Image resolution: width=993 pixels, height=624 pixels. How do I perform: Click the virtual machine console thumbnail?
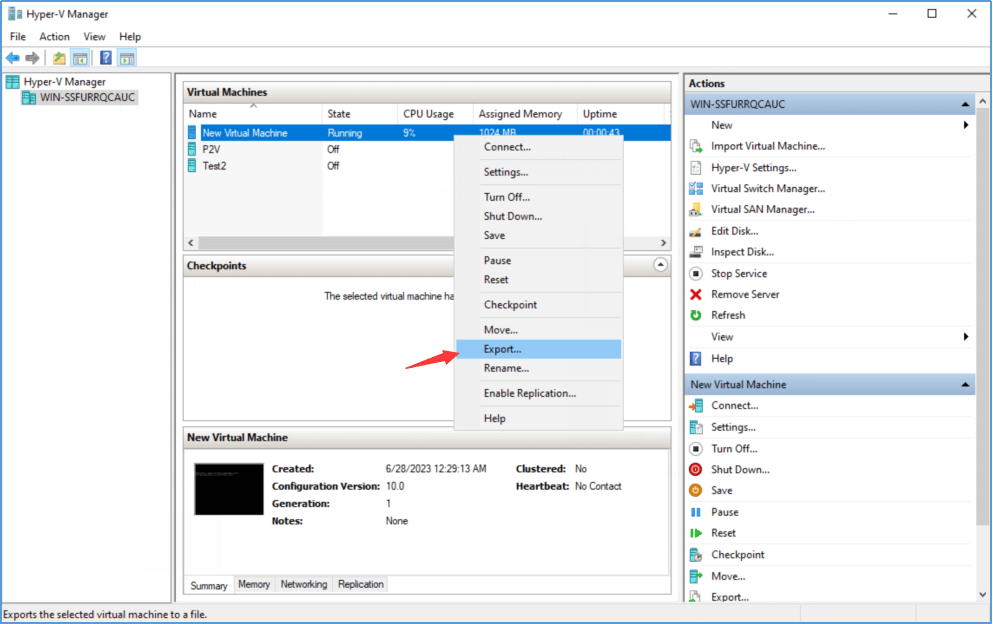pos(229,489)
